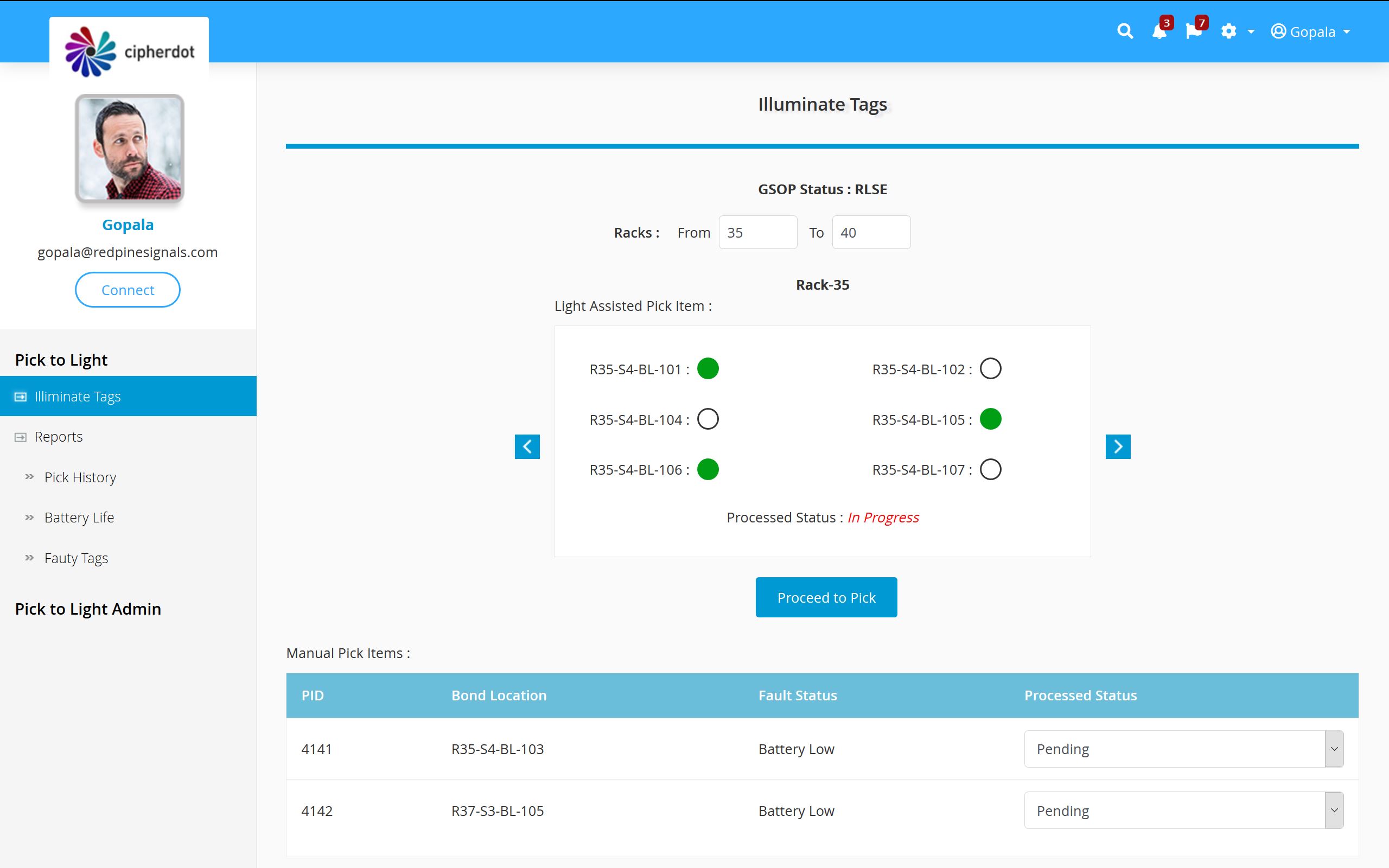Toggle the R35-S4-BL-102 empty indicator
The height and width of the screenshot is (868, 1389).
(990, 368)
